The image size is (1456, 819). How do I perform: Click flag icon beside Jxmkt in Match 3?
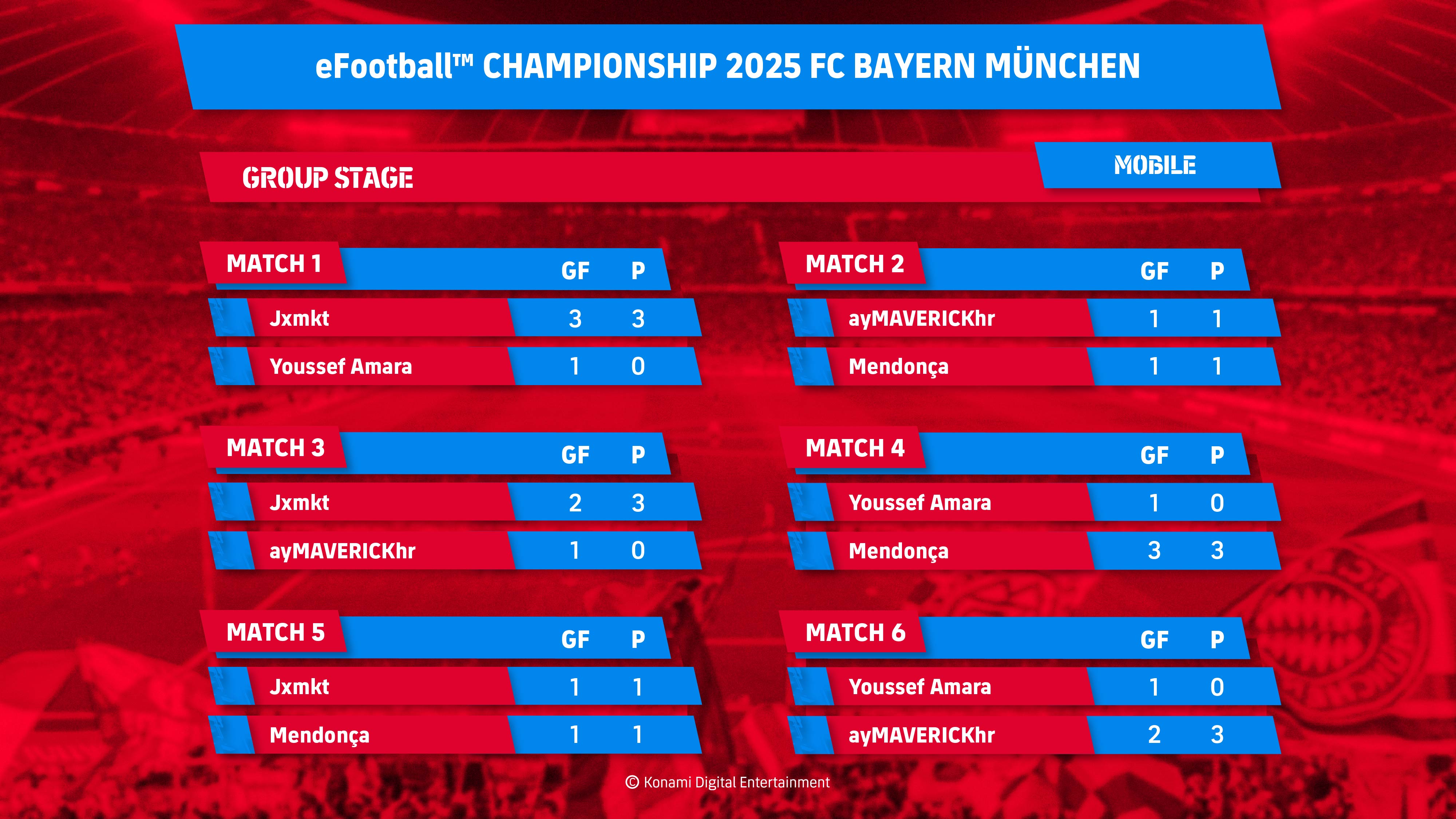coord(232,502)
